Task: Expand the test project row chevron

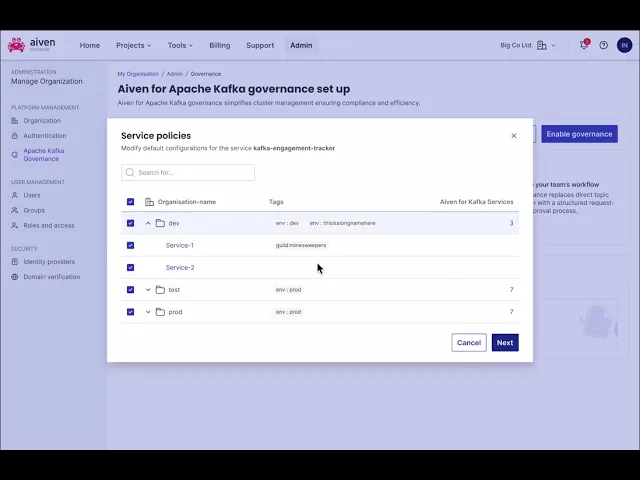Action: tap(148, 290)
